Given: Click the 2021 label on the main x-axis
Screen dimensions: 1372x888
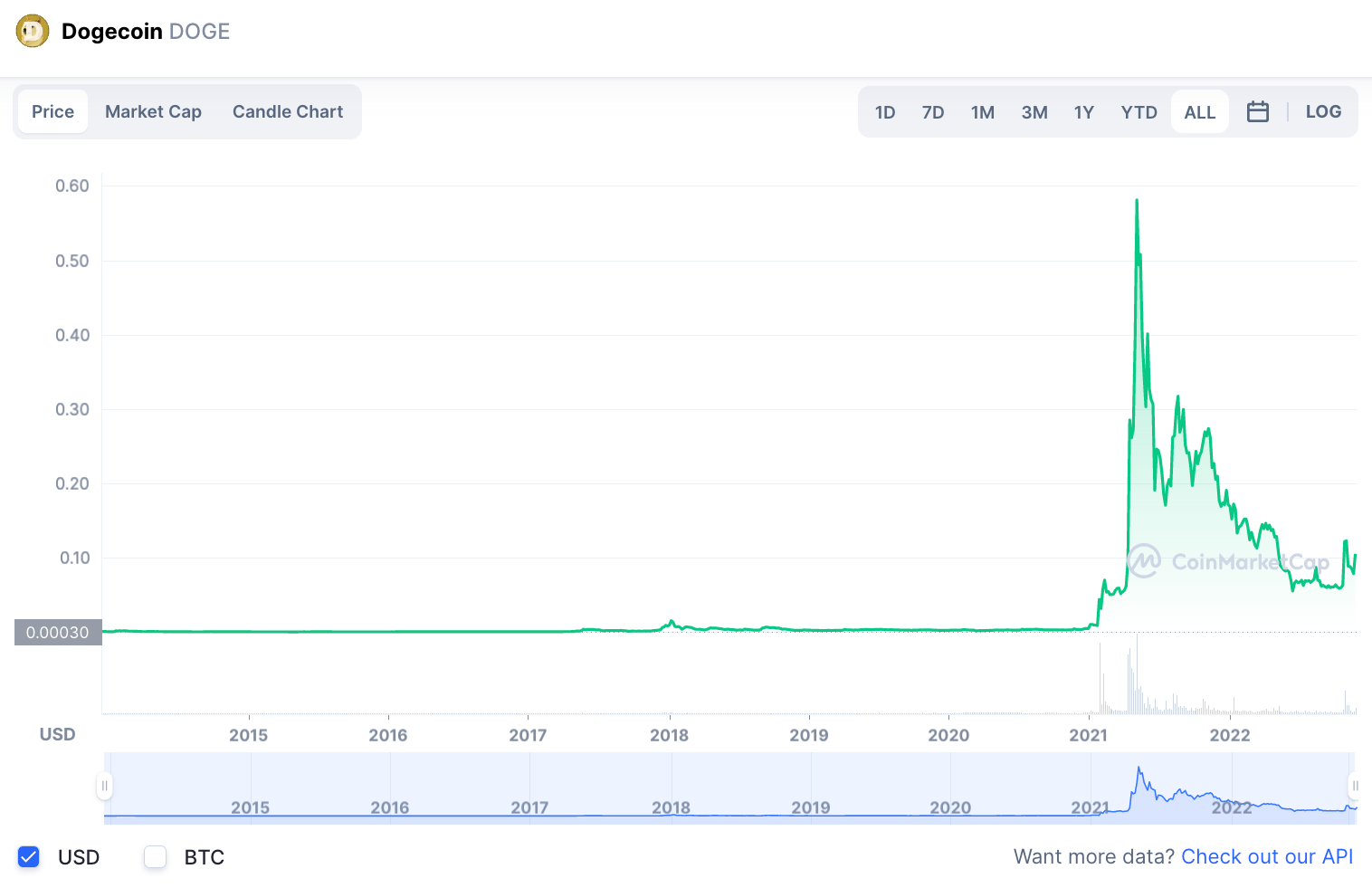Looking at the screenshot, I should click(x=1088, y=735).
